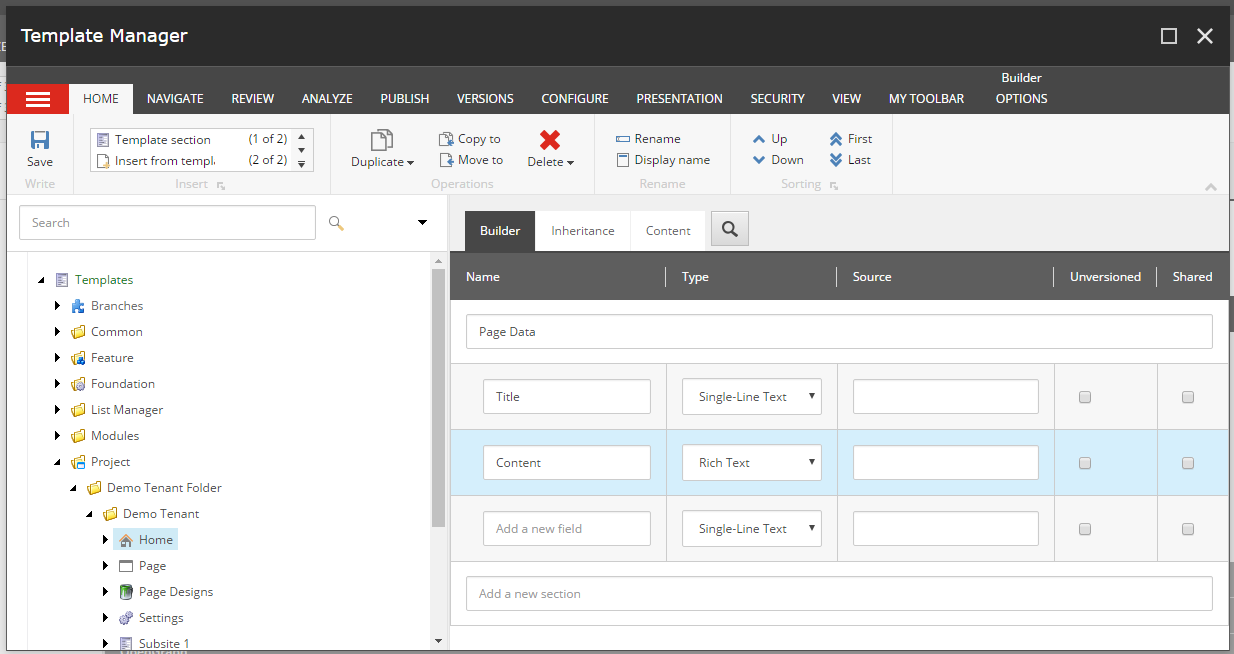This screenshot has width=1234, height=654.
Task: Select the Feature folder in tree
Action: [x=112, y=358]
